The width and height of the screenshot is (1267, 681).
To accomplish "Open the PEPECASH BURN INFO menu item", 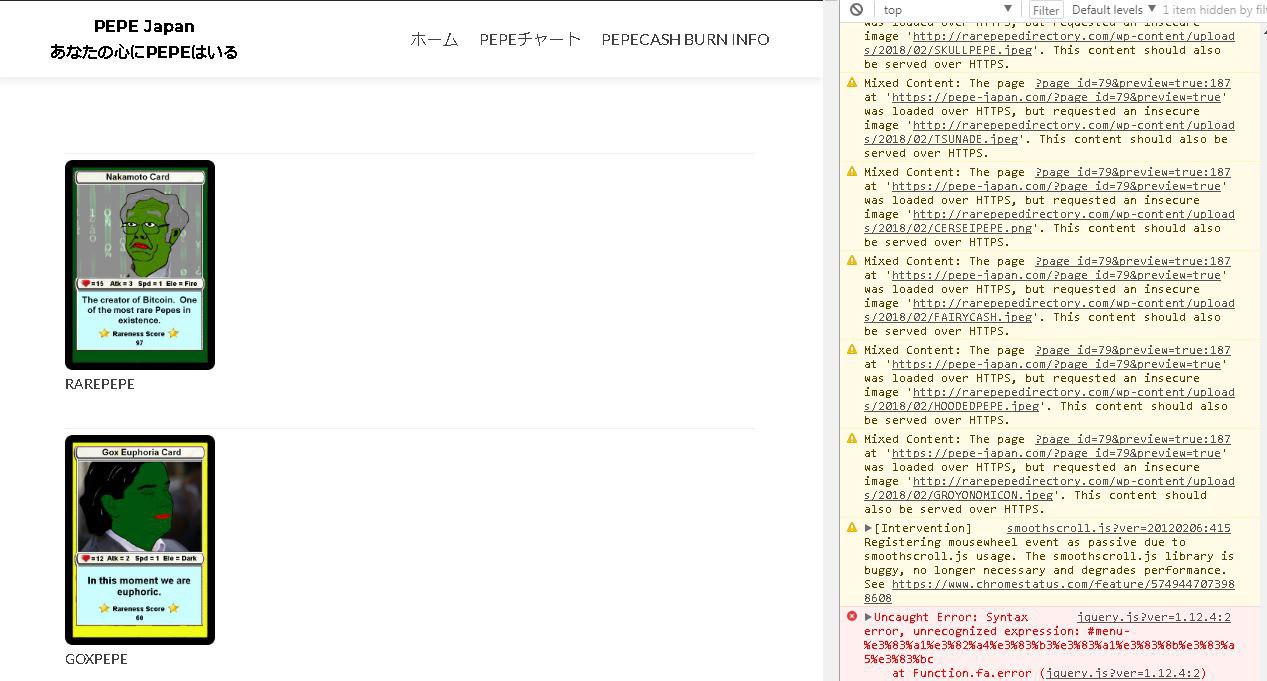I will (685, 39).
